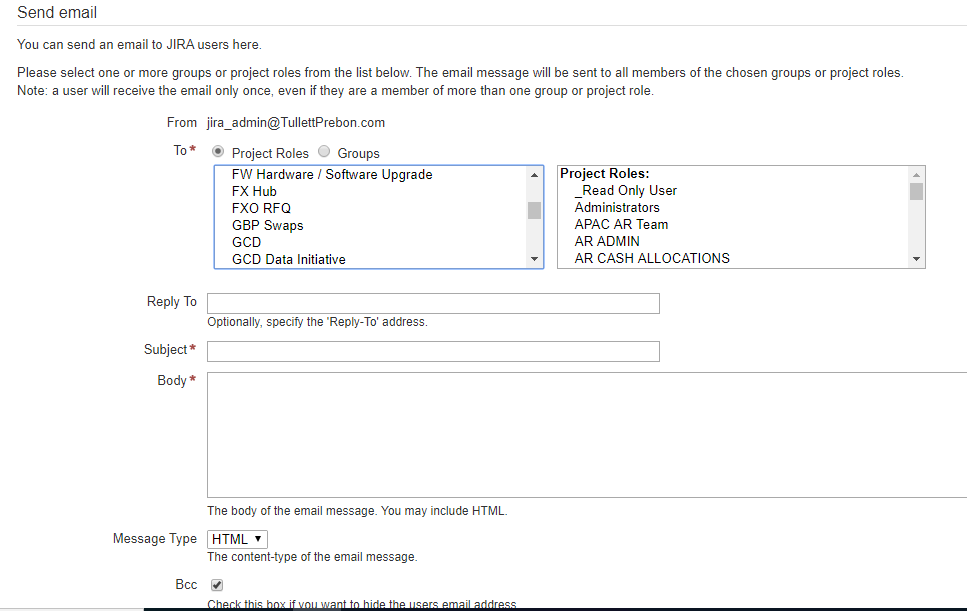Select 'GBP Swaps' in the projects list

pos(269,225)
